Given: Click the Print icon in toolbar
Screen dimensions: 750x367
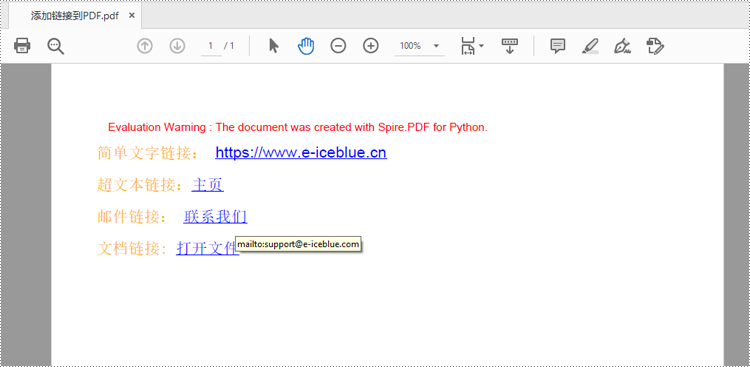Looking at the screenshot, I should [x=22, y=46].
